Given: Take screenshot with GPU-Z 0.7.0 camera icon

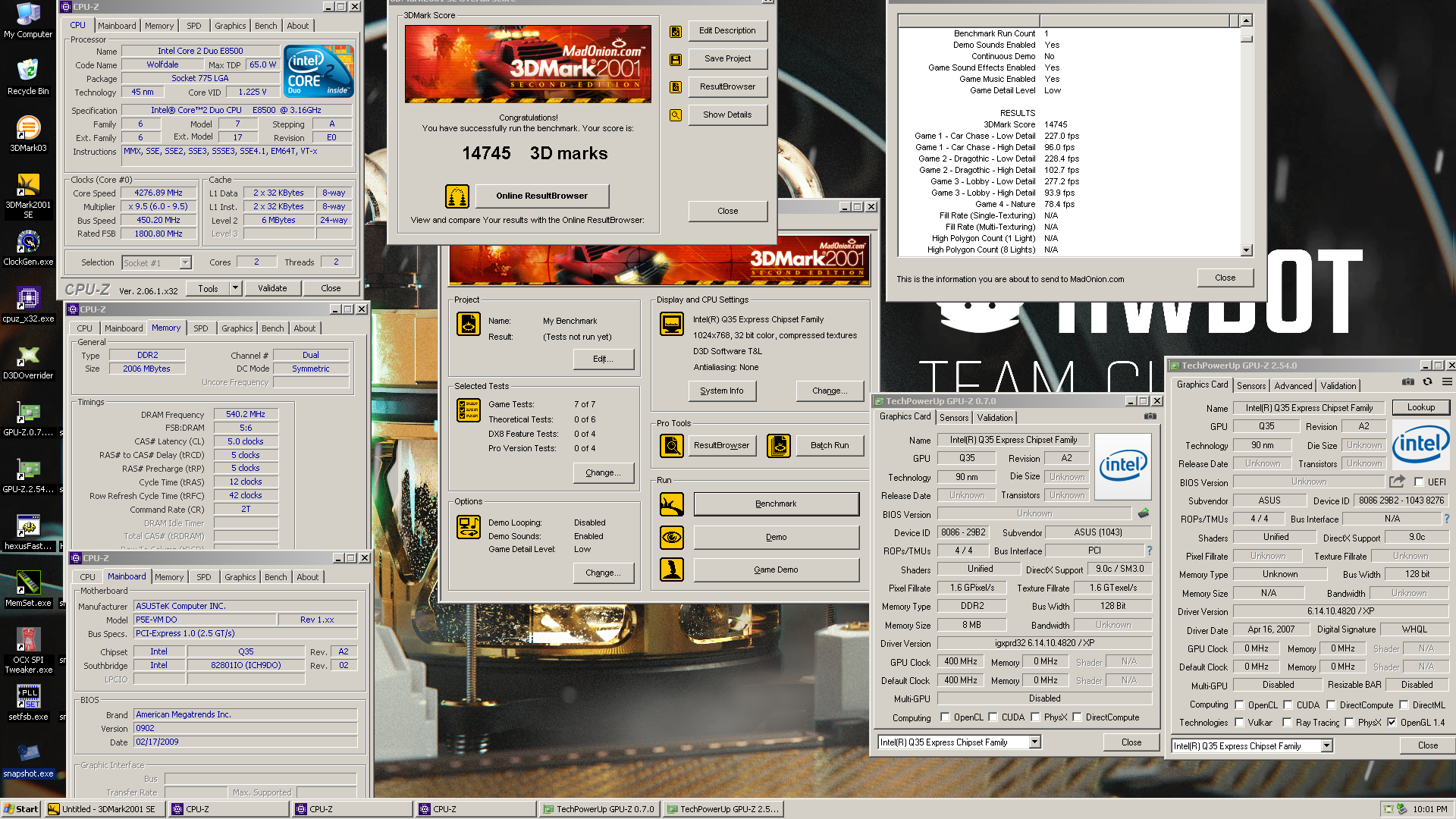Looking at the screenshot, I should pyautogui.click(x=1150, y=416).
